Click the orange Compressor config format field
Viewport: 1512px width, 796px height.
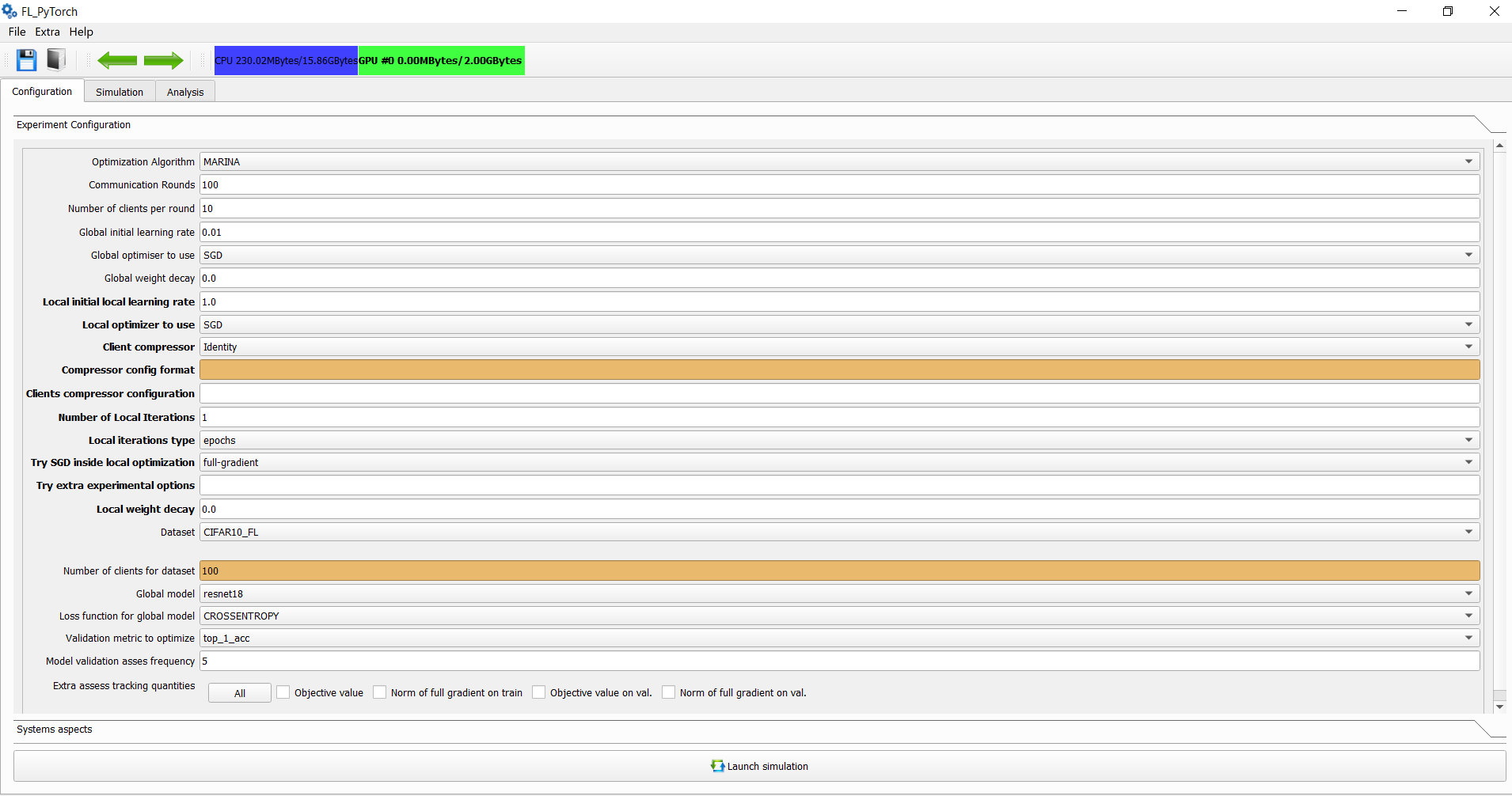pyautogui.click(x=839, y=370)
